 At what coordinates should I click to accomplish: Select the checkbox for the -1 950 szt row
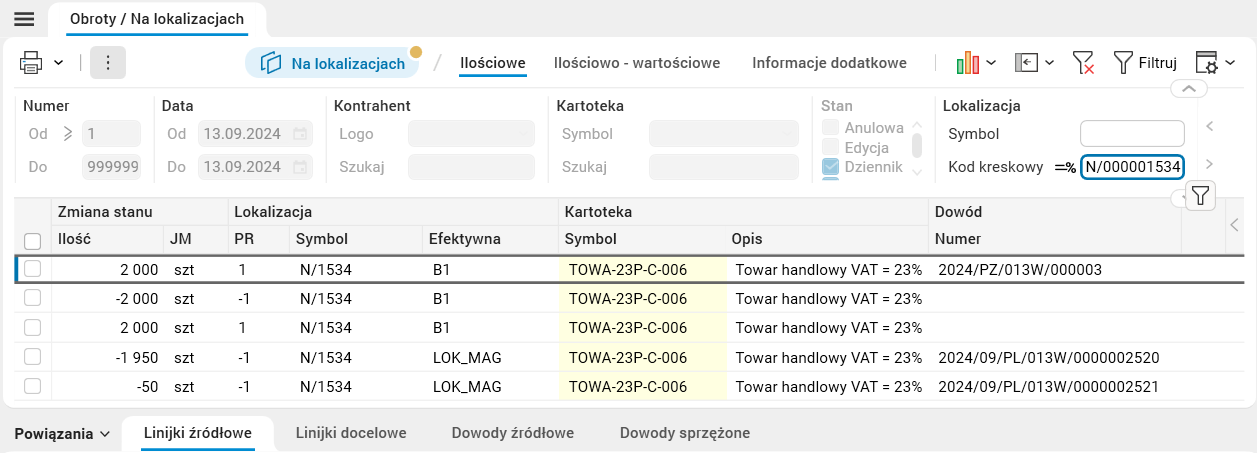tap(33, 357)
